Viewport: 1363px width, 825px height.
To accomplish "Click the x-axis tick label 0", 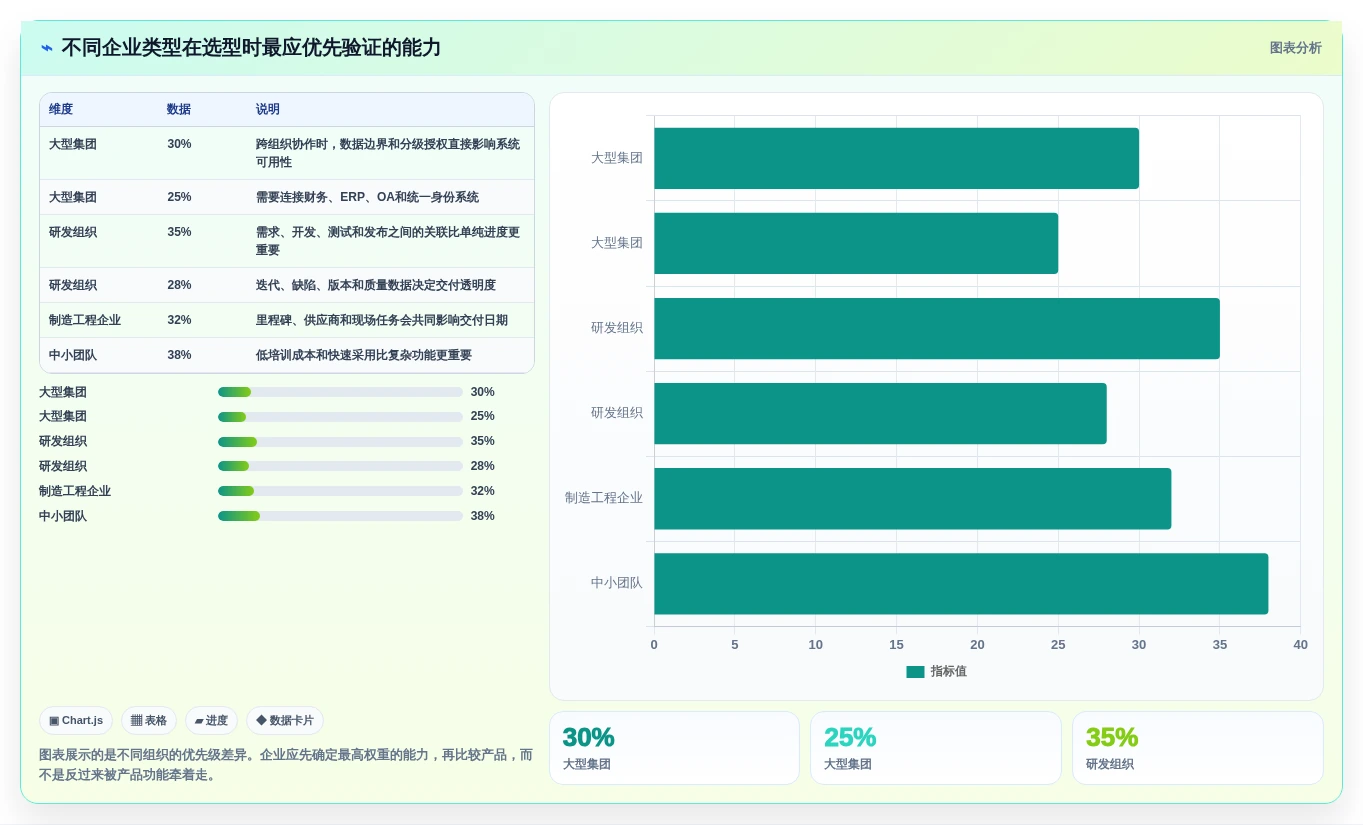I will coord(654,645).
